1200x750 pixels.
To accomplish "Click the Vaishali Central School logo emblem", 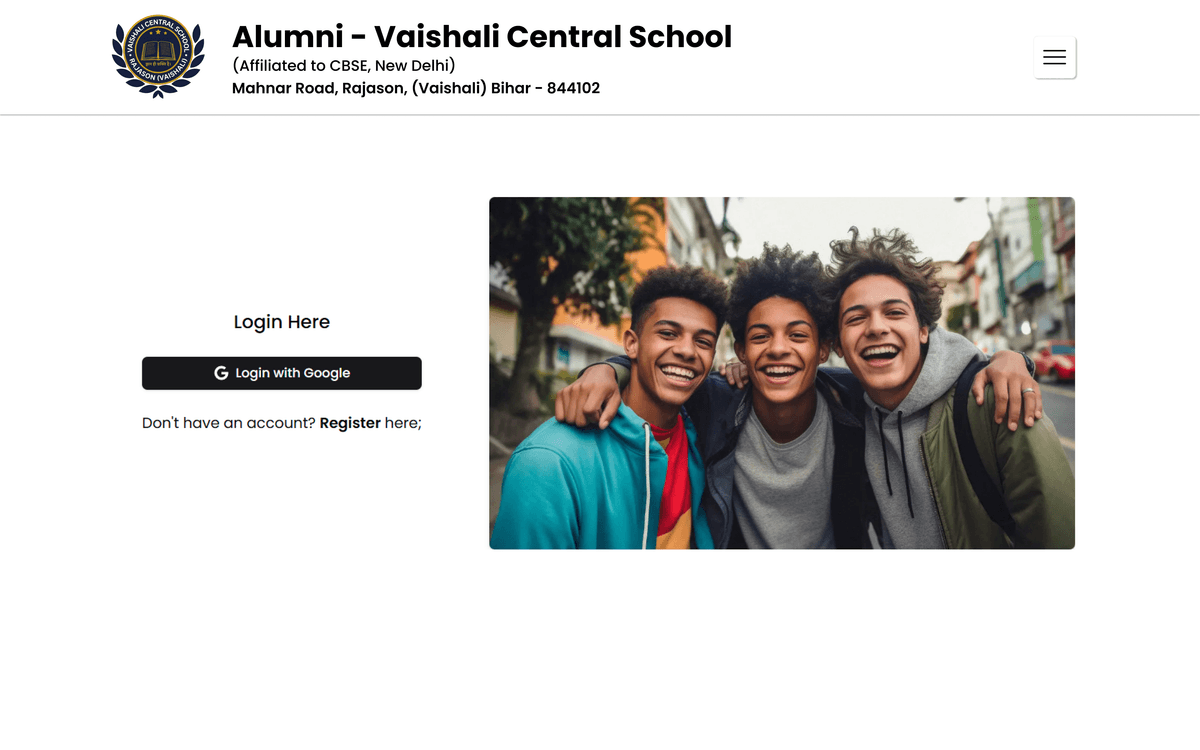I will (x=158, y=57).
